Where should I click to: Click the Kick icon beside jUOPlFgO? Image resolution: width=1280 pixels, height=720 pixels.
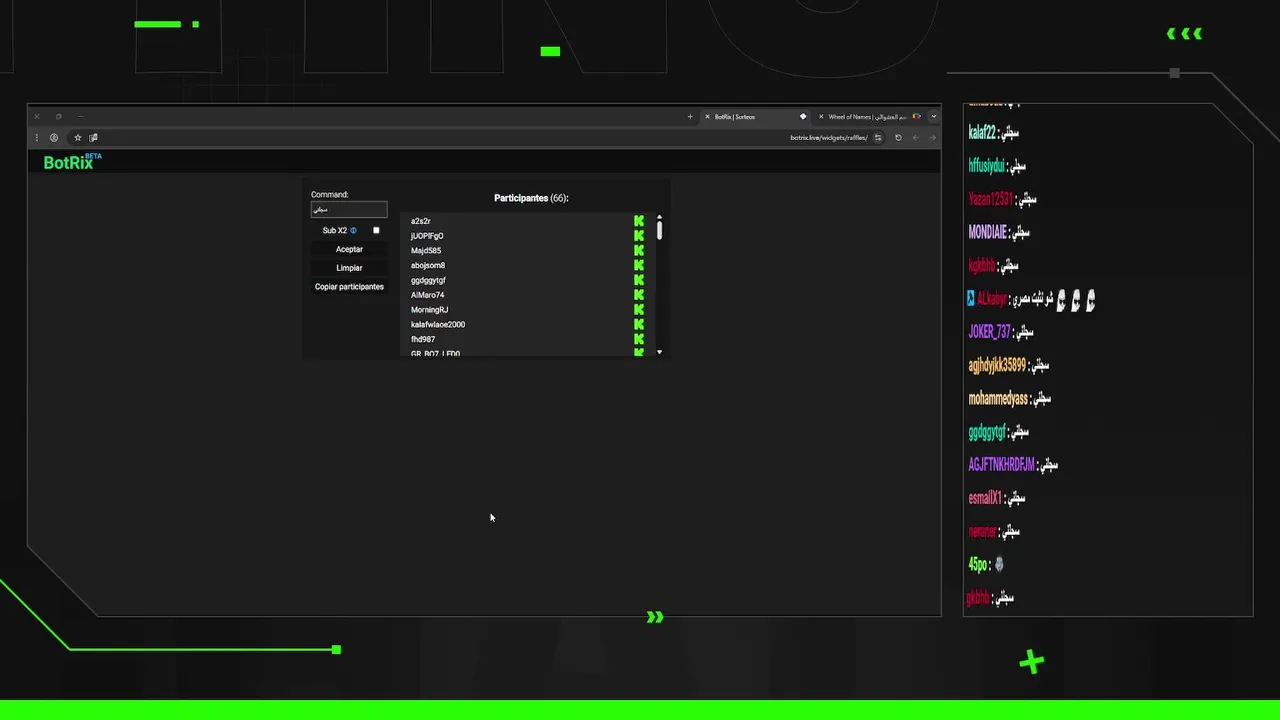(x=639, y=236)
